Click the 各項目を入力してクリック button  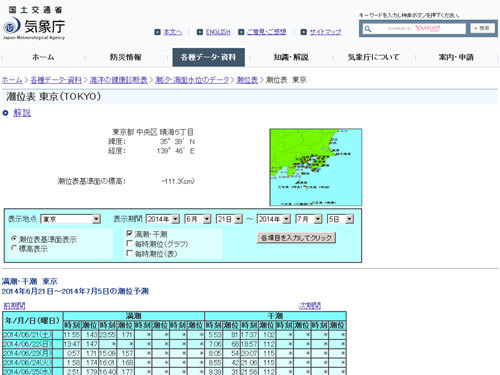tap(296, 238)
